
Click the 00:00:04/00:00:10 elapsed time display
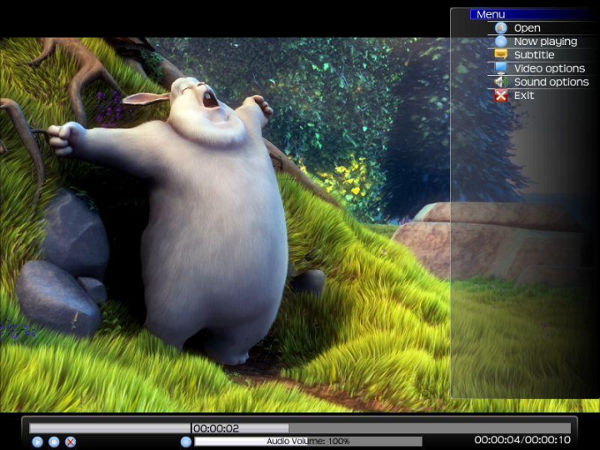522,440
